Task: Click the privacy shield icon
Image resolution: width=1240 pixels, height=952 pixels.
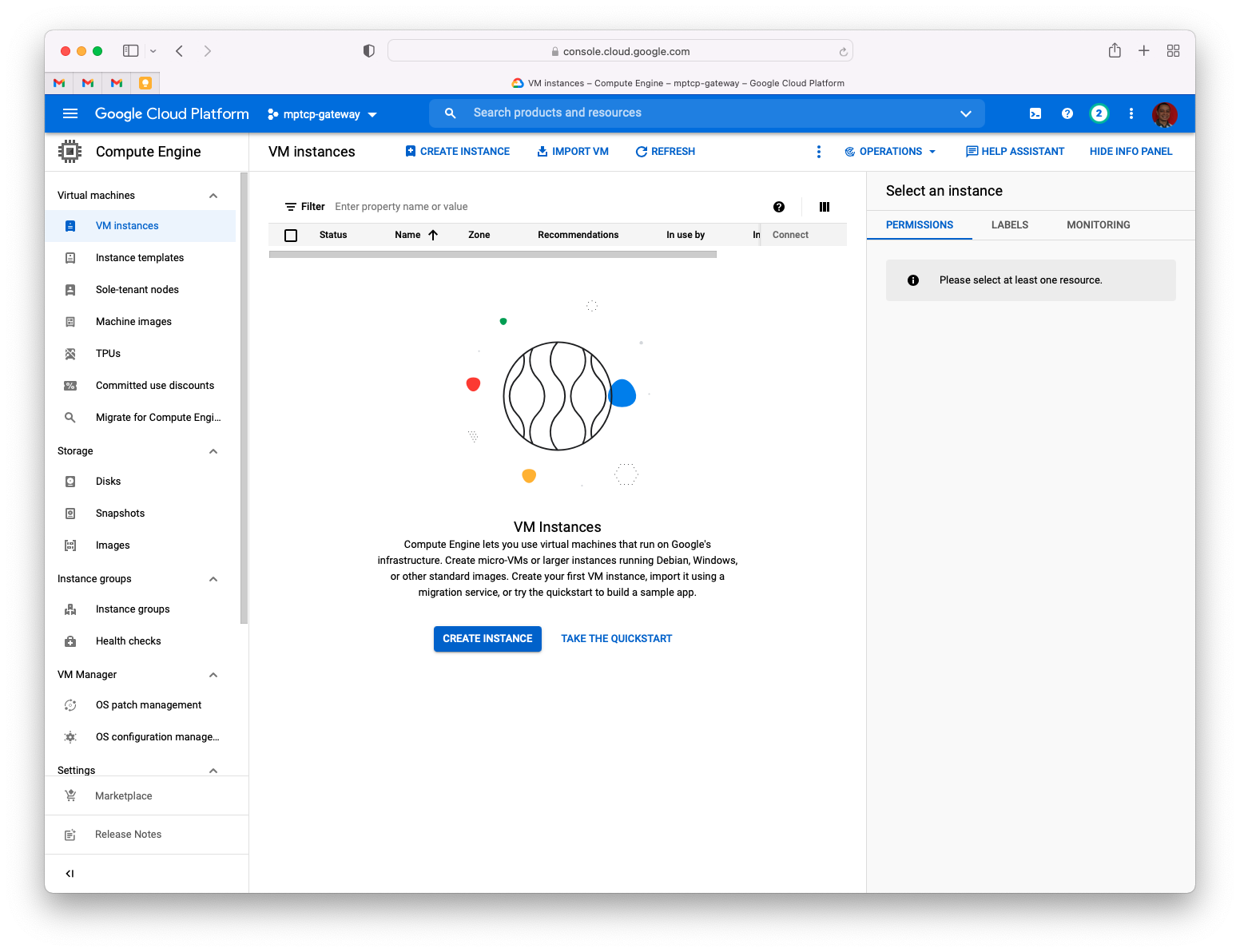Action: (368, 51)
